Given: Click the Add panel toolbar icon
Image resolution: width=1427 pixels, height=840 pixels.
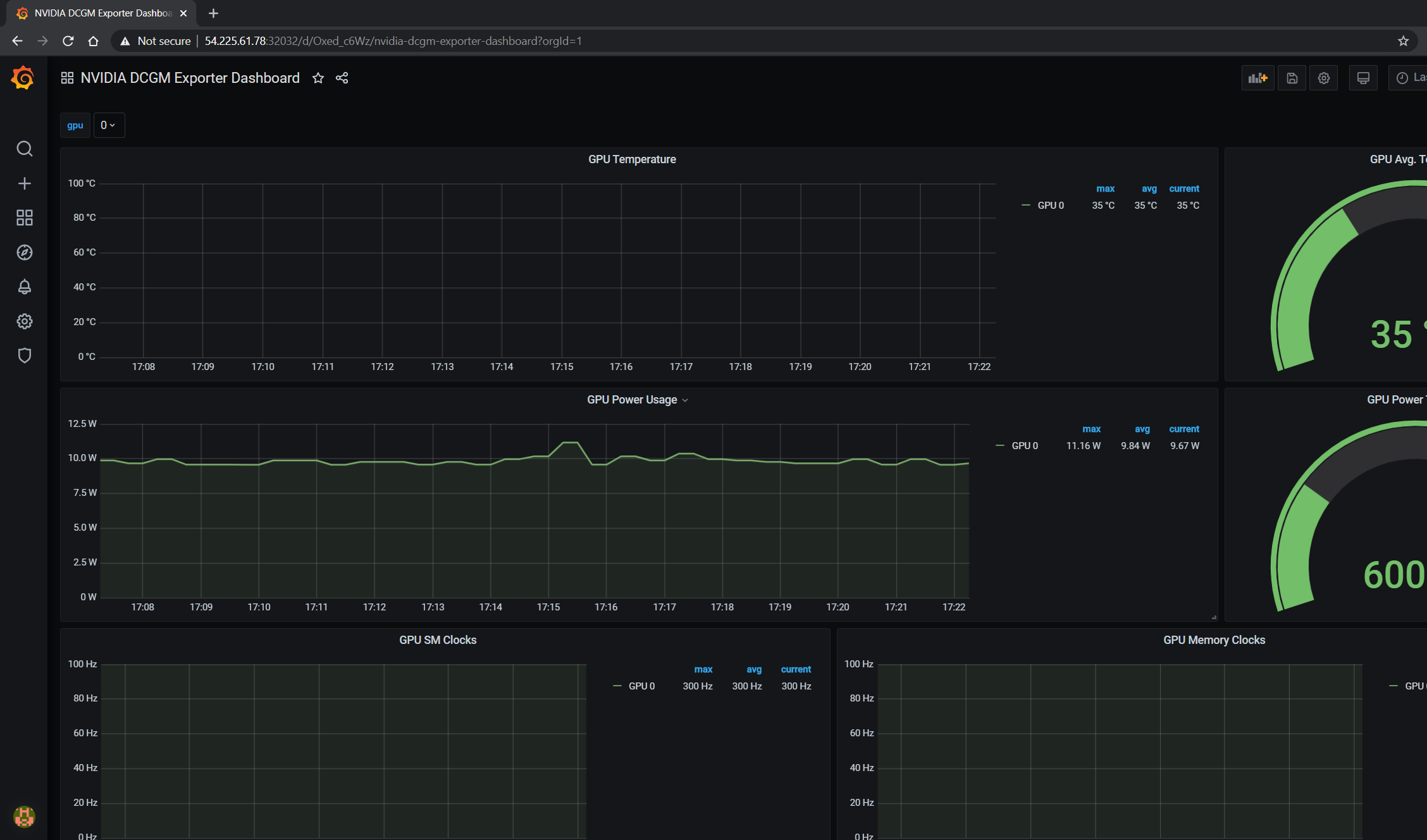Looking at the screenshot, I should point(1257,78).
